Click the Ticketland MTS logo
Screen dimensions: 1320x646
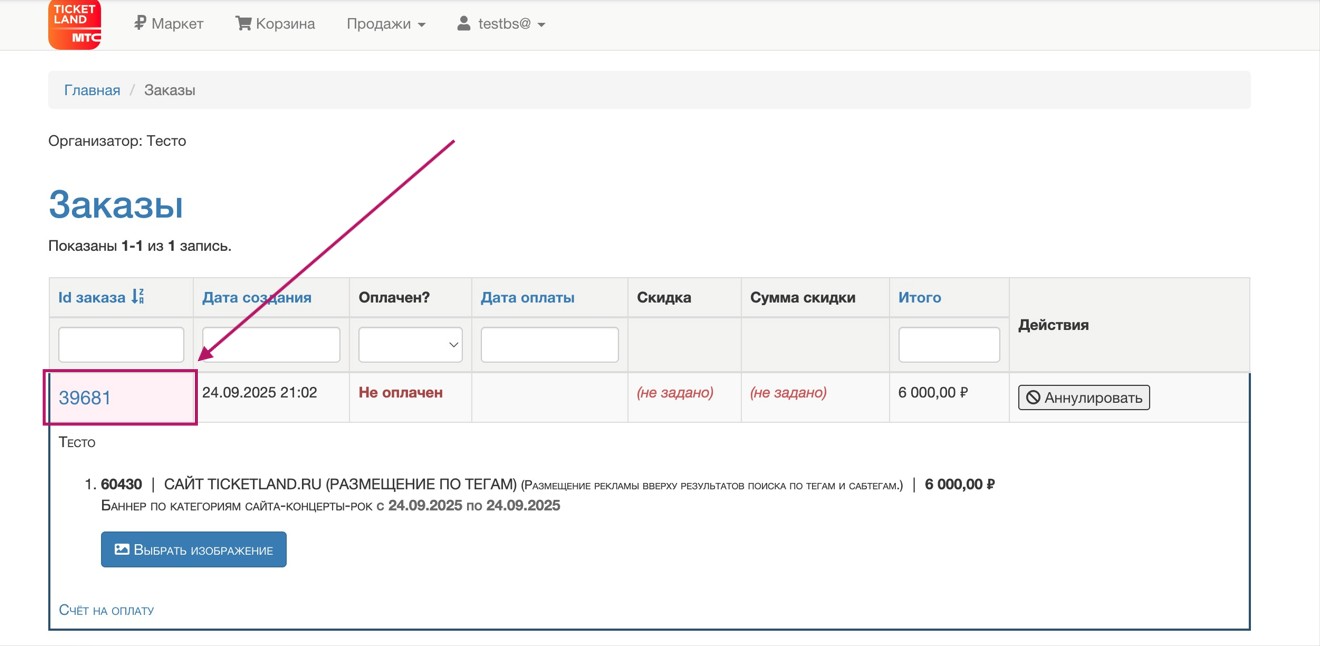click(x=74, y=24)
